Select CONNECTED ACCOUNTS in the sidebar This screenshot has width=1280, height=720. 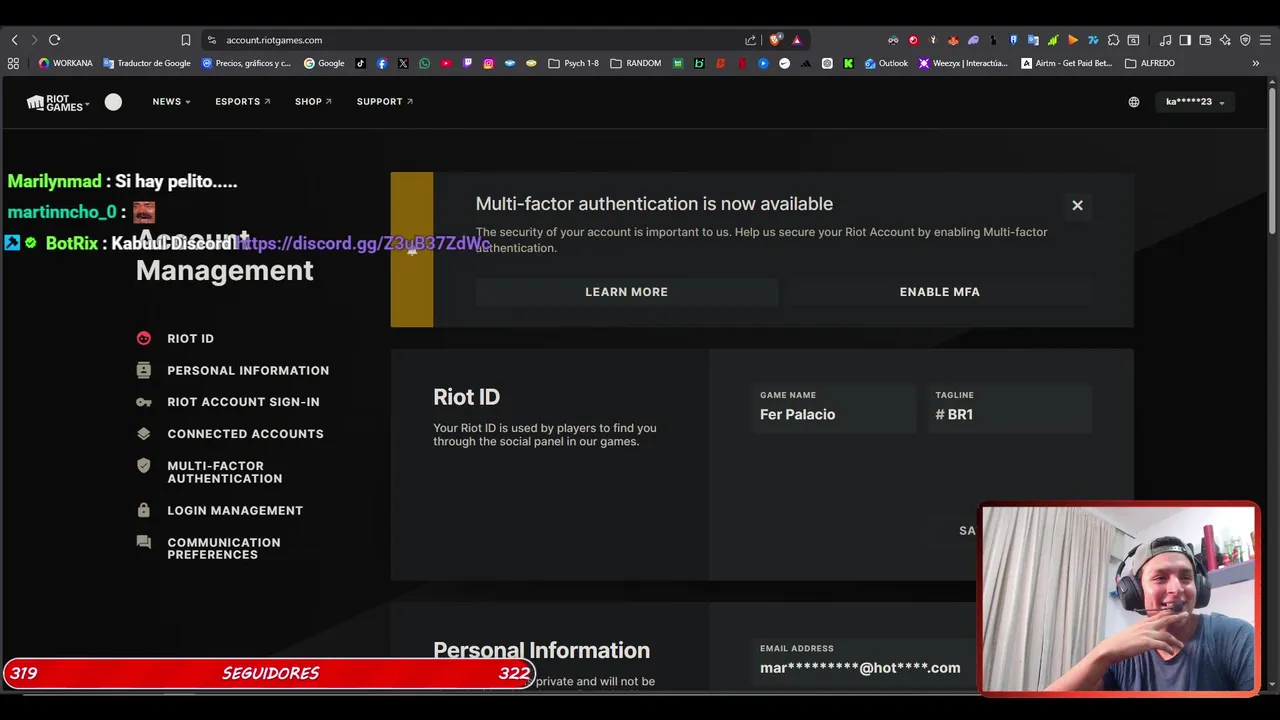click(x=230, y=434)
